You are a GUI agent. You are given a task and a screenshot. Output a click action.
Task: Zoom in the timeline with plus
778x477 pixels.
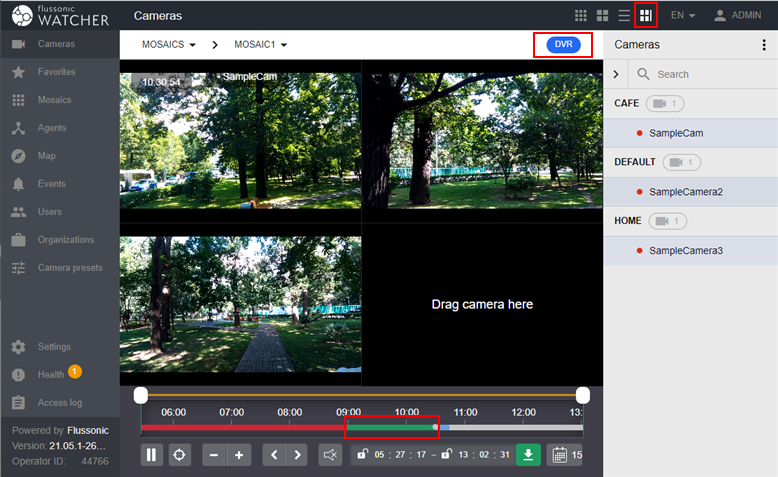pos(239,455)
